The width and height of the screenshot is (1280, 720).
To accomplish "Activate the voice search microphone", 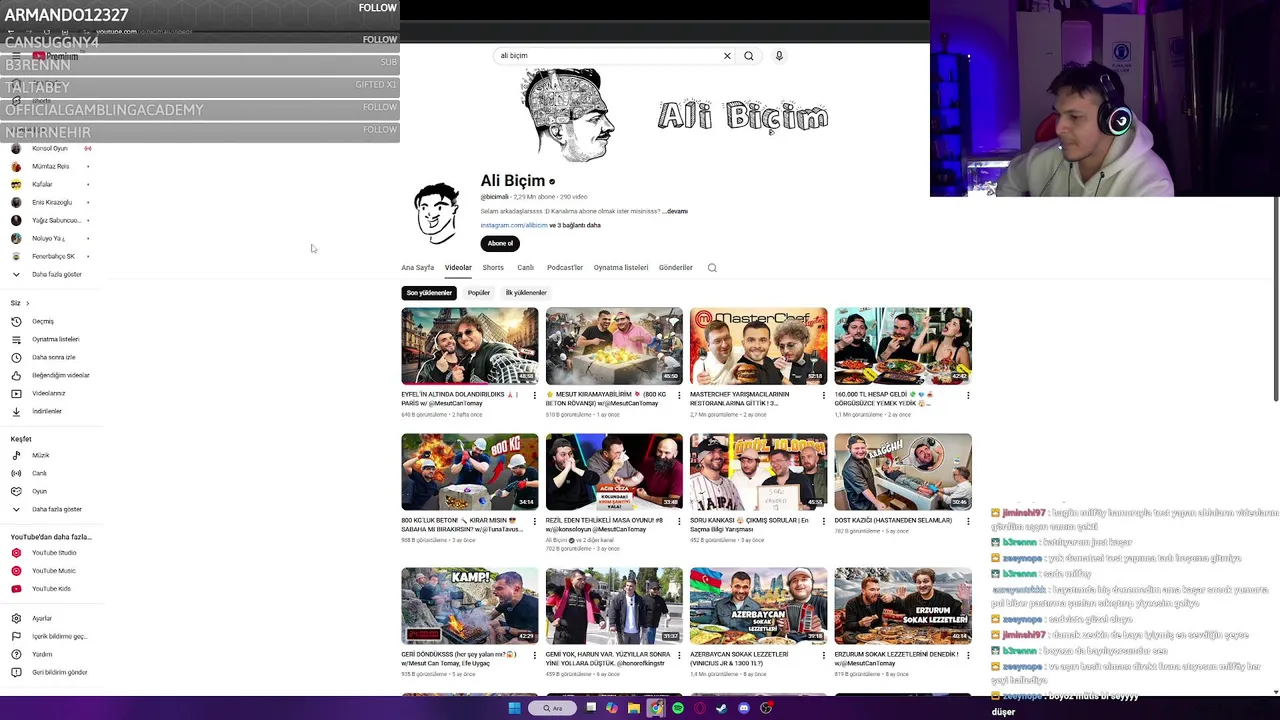I will (779, 56).
